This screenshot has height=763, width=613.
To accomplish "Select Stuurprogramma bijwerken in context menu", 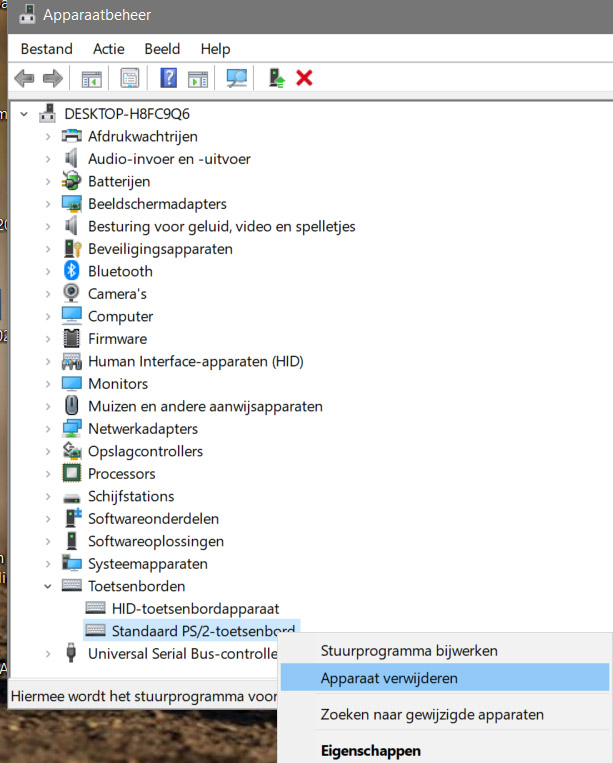I will click(x=408, y=650).
